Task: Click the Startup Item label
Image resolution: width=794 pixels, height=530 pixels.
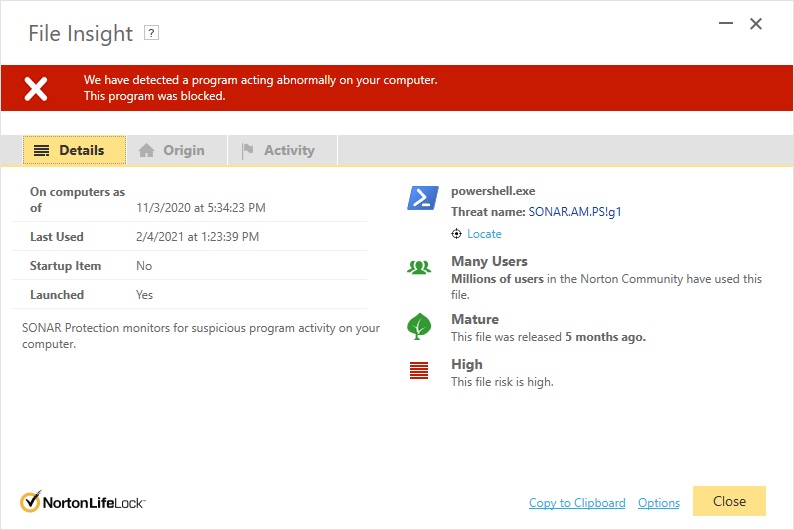Action: pos(65,266)
